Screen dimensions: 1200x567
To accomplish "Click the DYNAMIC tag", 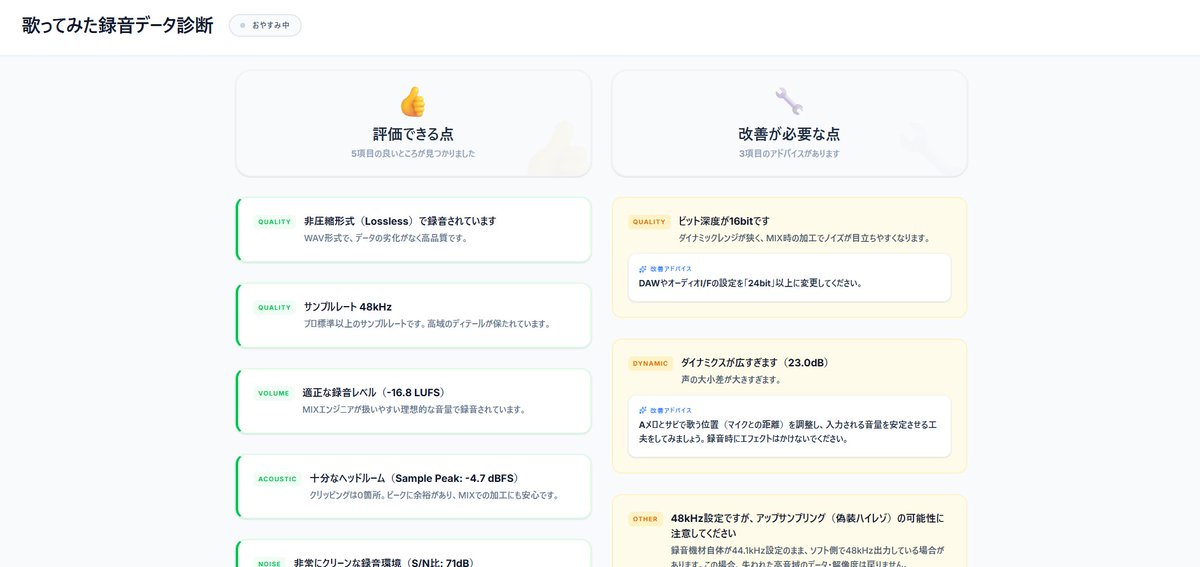I will point(650,363).
